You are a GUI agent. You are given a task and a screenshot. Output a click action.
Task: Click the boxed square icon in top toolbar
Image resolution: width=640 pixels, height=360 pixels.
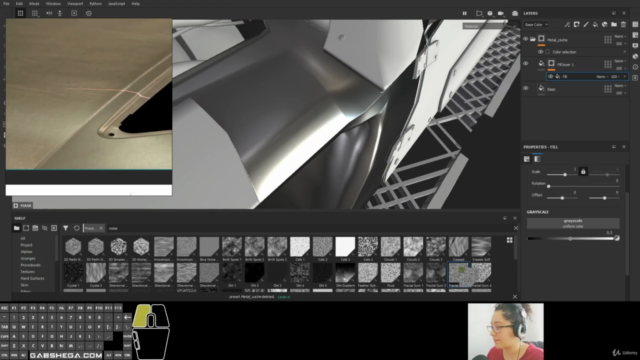pos(74,13)
